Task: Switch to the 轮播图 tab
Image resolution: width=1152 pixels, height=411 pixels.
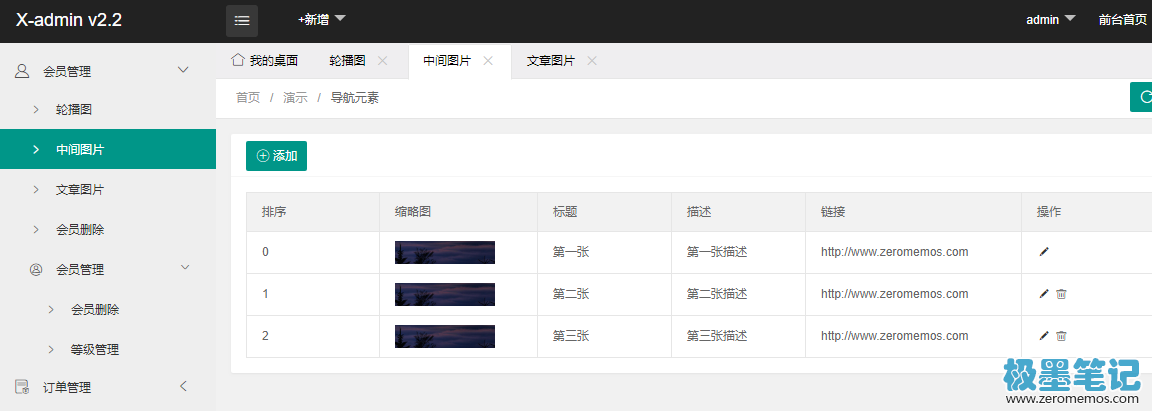Action: click(x=348, y=61)
